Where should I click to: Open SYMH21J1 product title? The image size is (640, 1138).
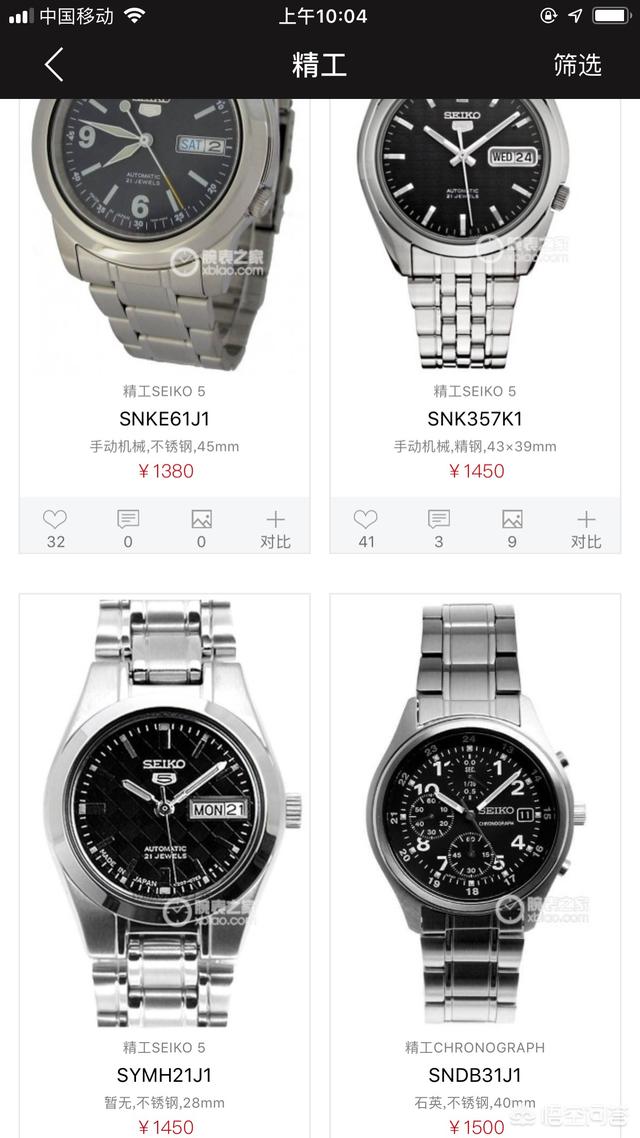coord(164,1075)
